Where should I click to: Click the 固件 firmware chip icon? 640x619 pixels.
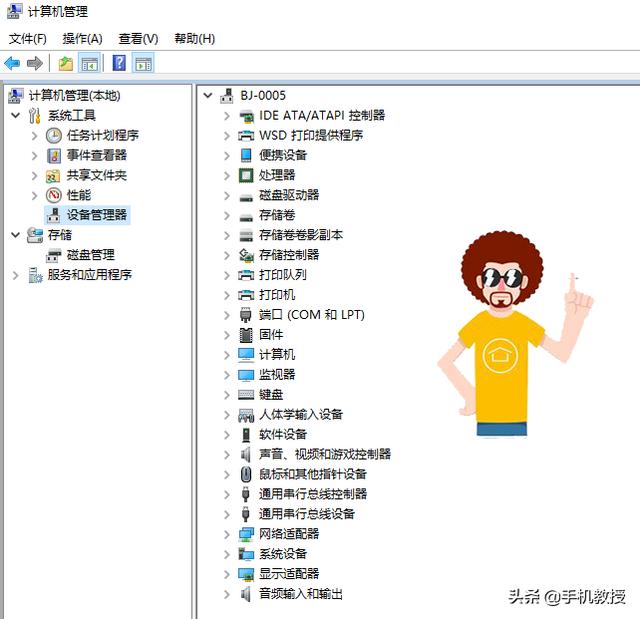[x=246, y=335]
